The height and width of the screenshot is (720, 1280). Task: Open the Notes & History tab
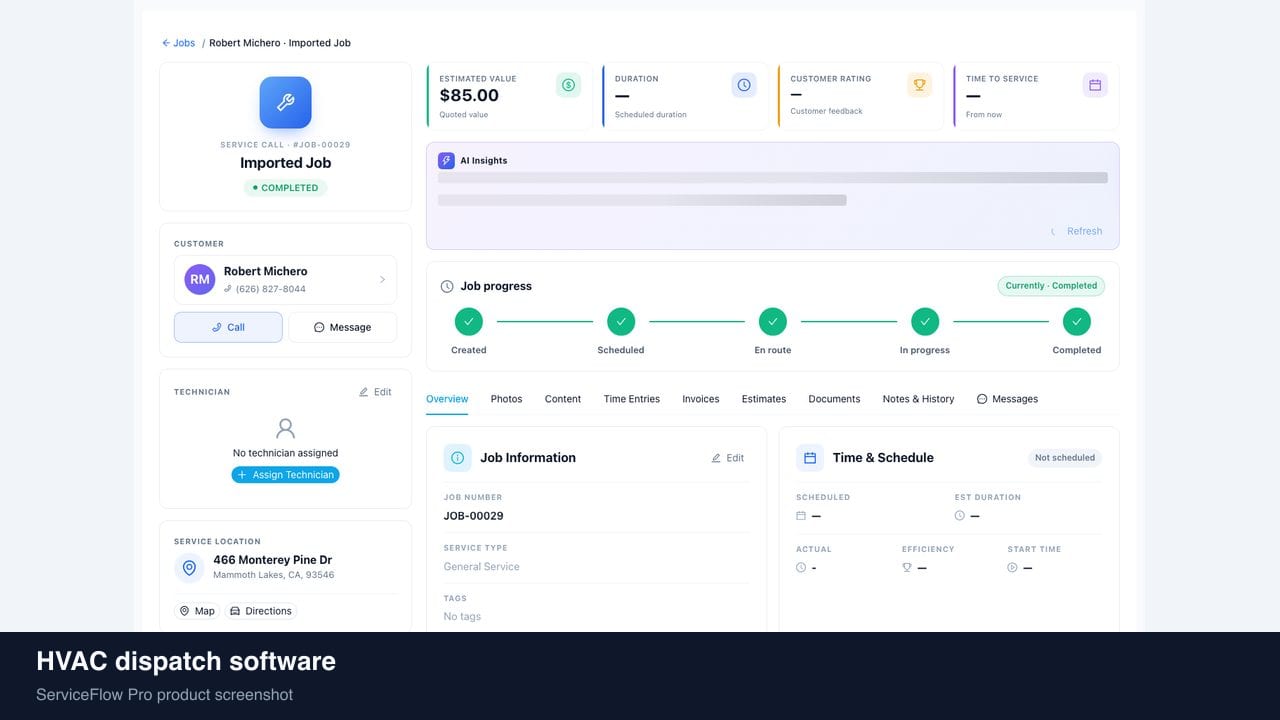pos(918,399)
